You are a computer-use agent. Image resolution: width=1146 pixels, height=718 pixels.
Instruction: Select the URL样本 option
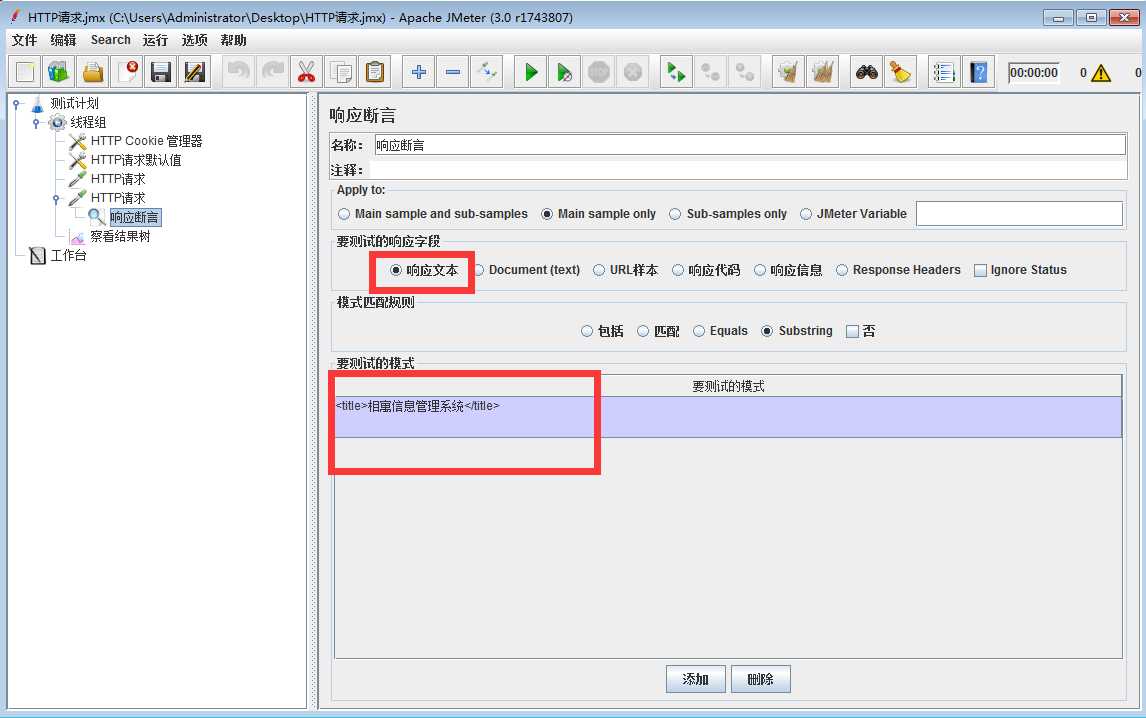[x=626, y=270]
